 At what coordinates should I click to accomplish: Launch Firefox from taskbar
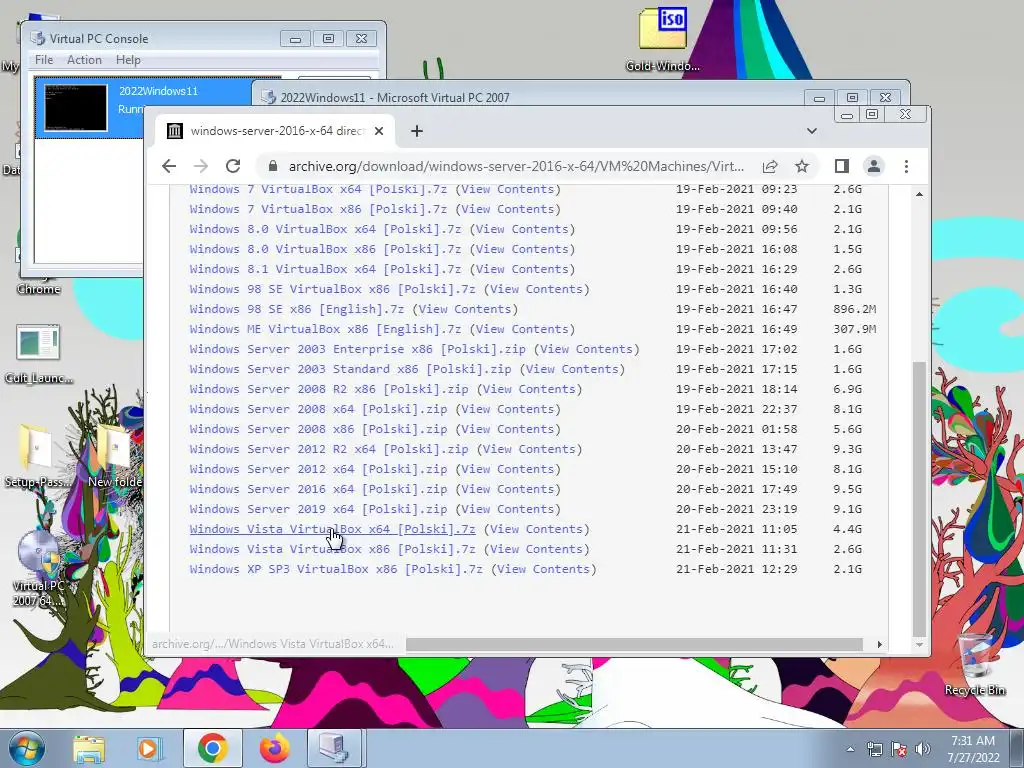tap(274, 749)
